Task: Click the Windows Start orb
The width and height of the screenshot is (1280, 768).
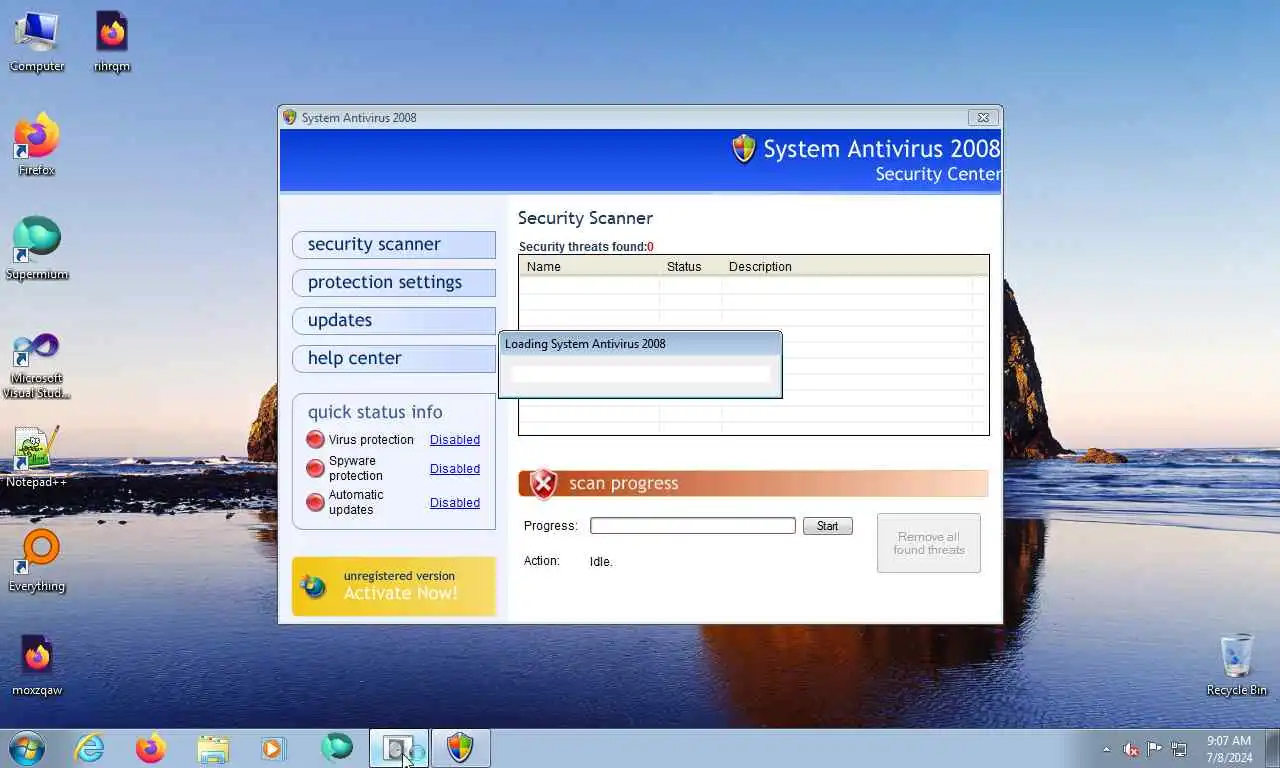Action: point(27,748)
